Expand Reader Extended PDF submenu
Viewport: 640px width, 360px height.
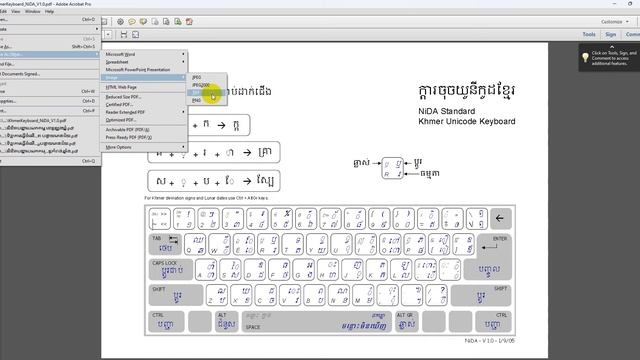[144, 112]
